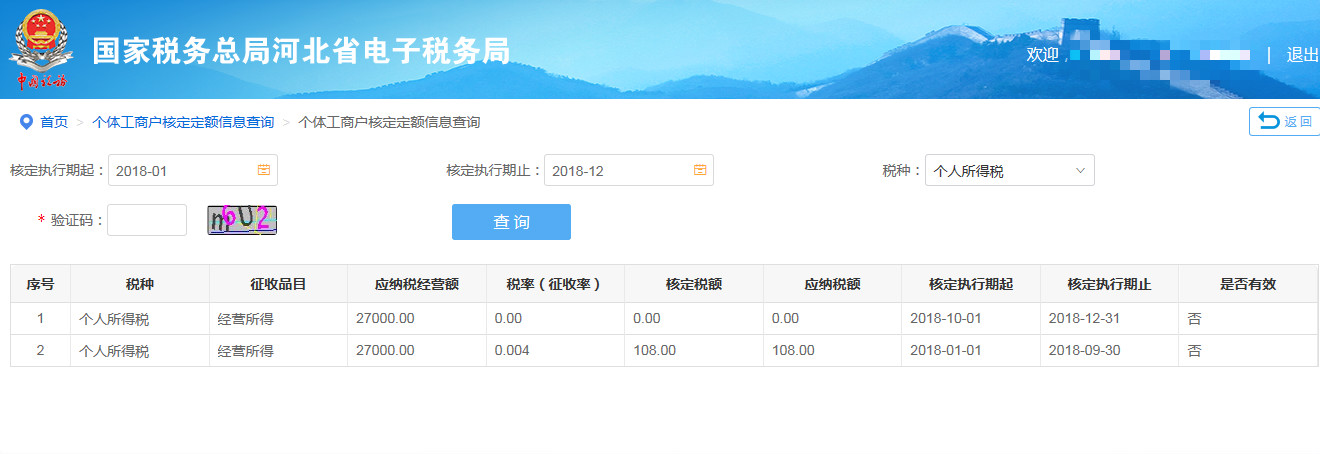
Task: Click the 0.004 tax rate cell
Action: (x=555, y=351)
